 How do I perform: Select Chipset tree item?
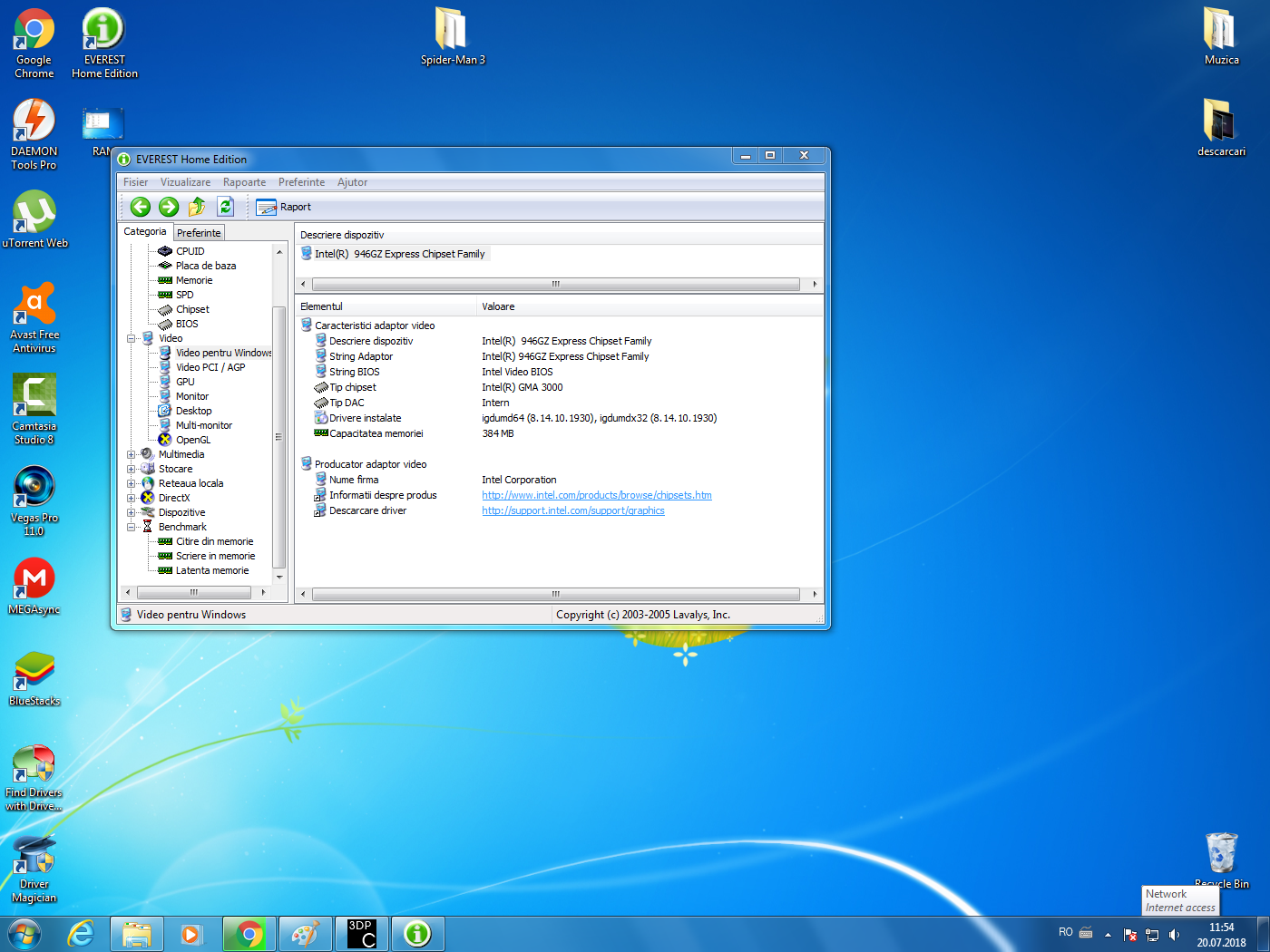pyautogui.click(x=192, y=309)
